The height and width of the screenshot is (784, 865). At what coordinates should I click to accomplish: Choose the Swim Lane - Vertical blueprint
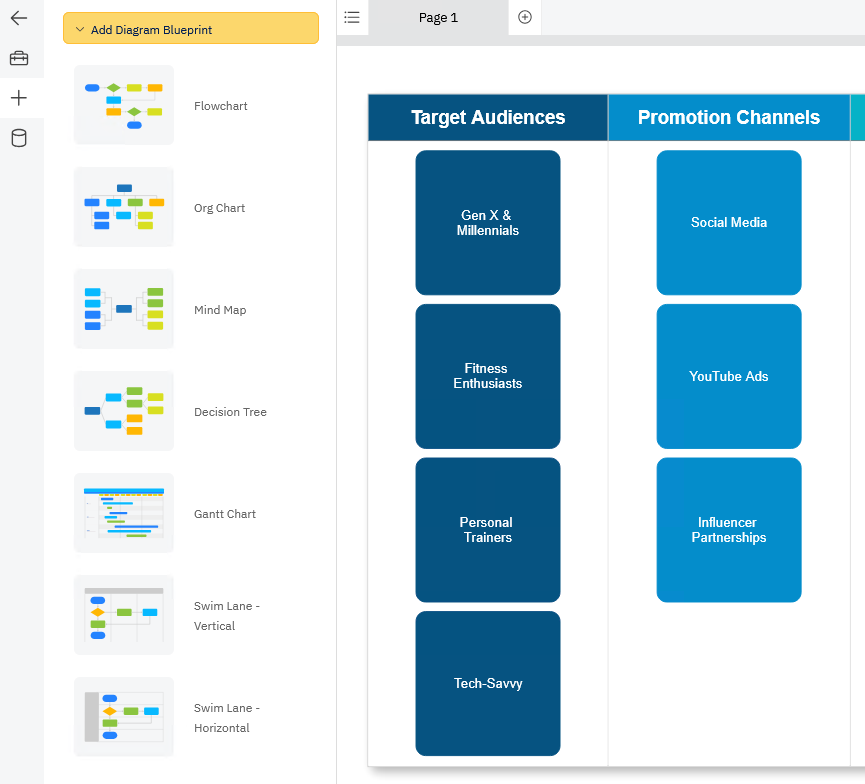[123, 615]
